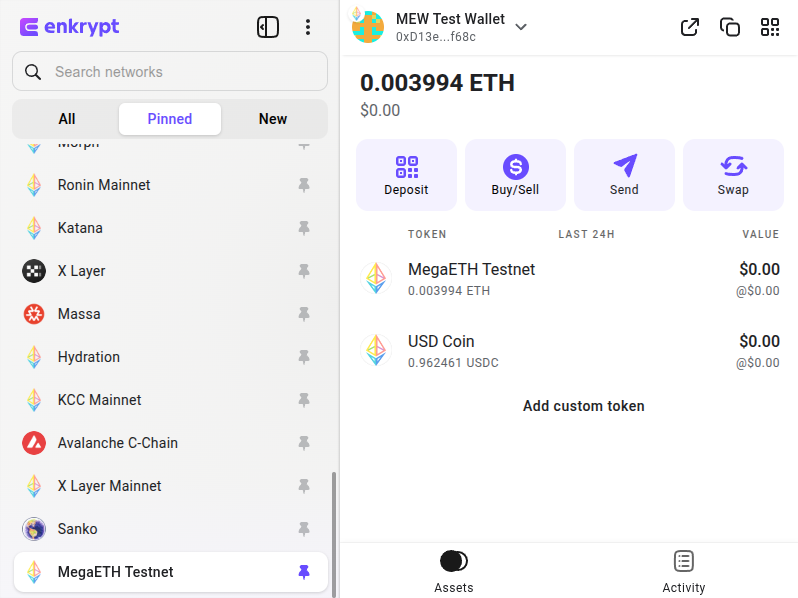Click the 0.962461 USDC amount
The height and width of the screenshot is (598, 798).
tap(453, 363)
